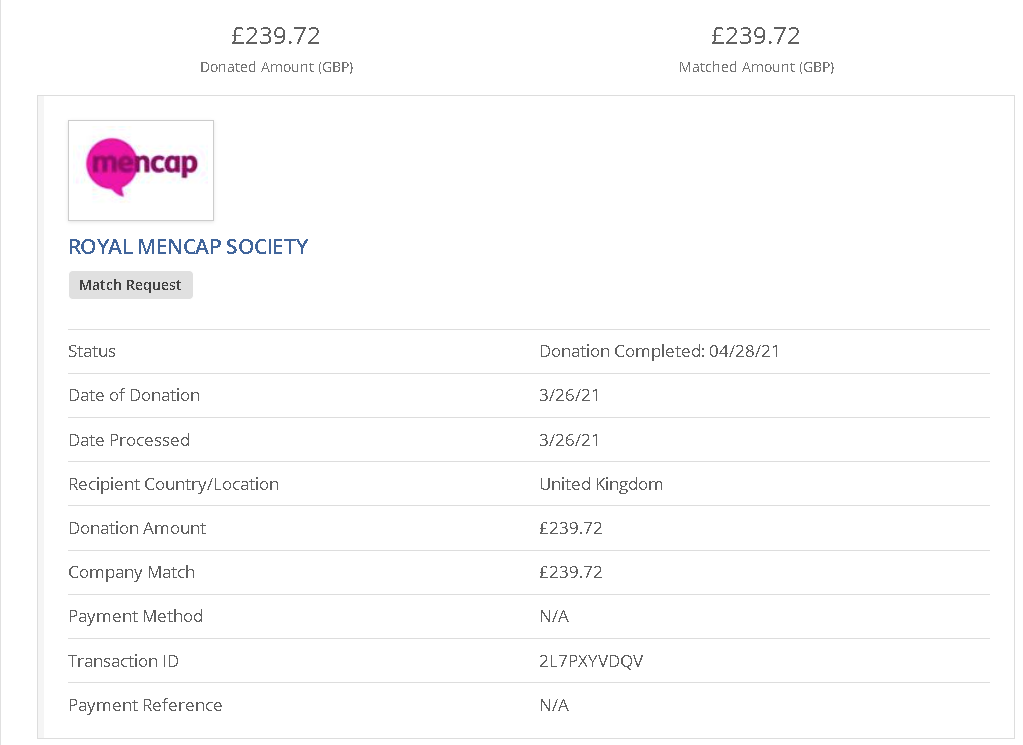This screenshot has width=1023, height=745.
Task: Select the Company Match row's £239.72 value
Action: pyautogui.click(x=571, y=572)
